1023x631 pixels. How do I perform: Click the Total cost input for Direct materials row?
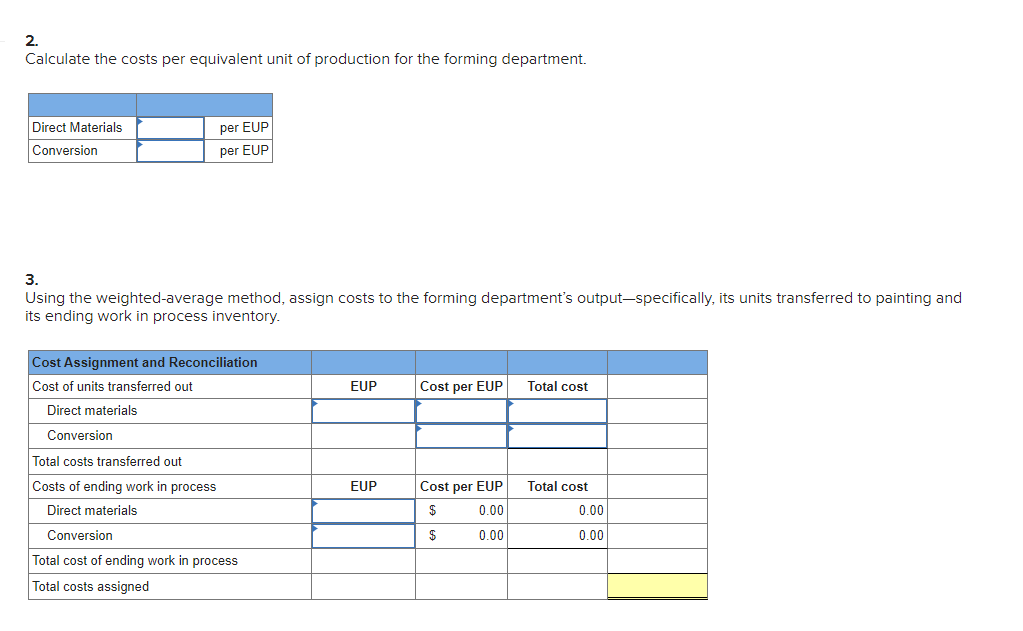click(x=557, y=410)
